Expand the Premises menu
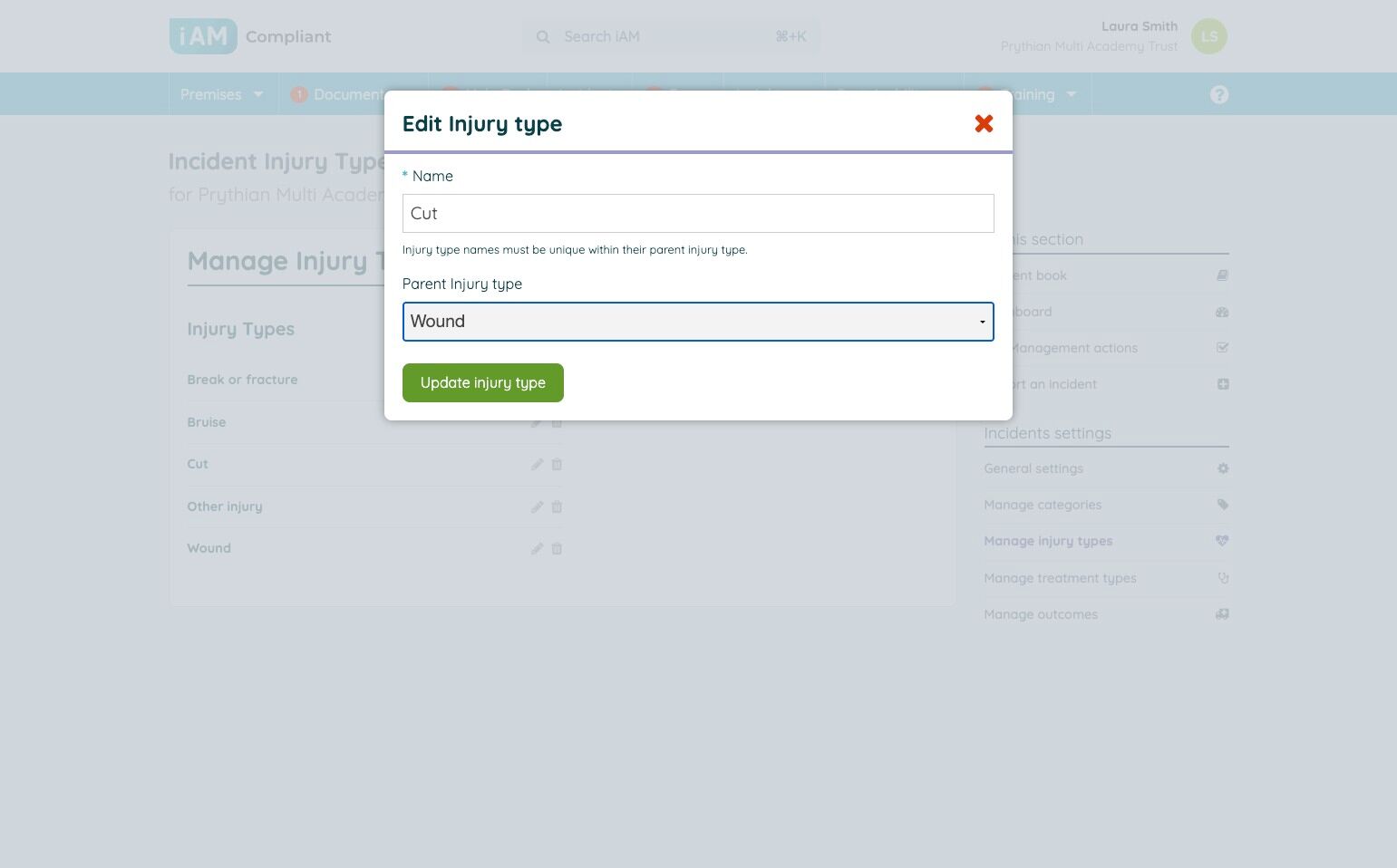1397x868 pixels. [x=222, y=94]
